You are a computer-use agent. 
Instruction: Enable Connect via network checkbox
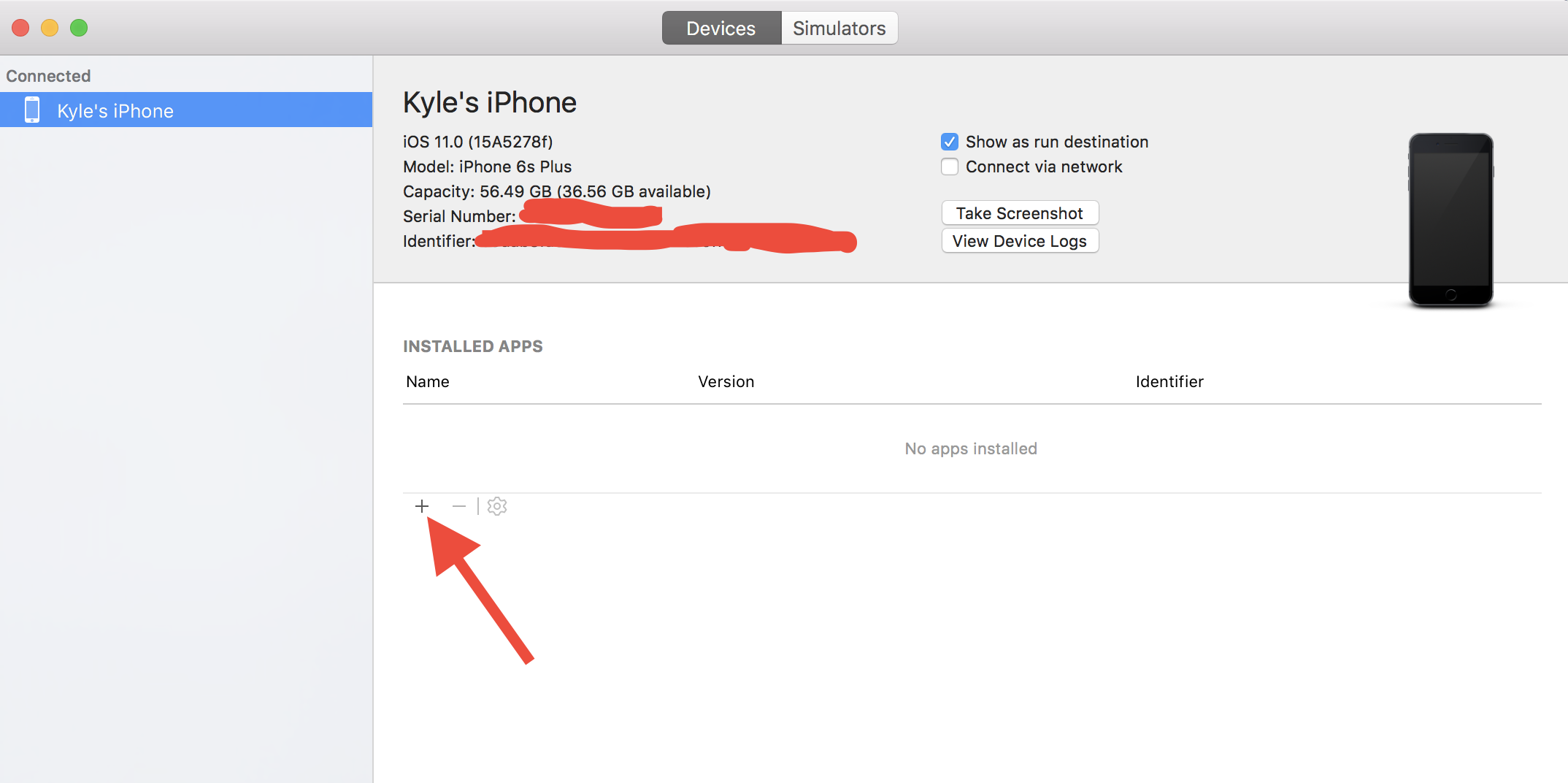pos(950,167)
